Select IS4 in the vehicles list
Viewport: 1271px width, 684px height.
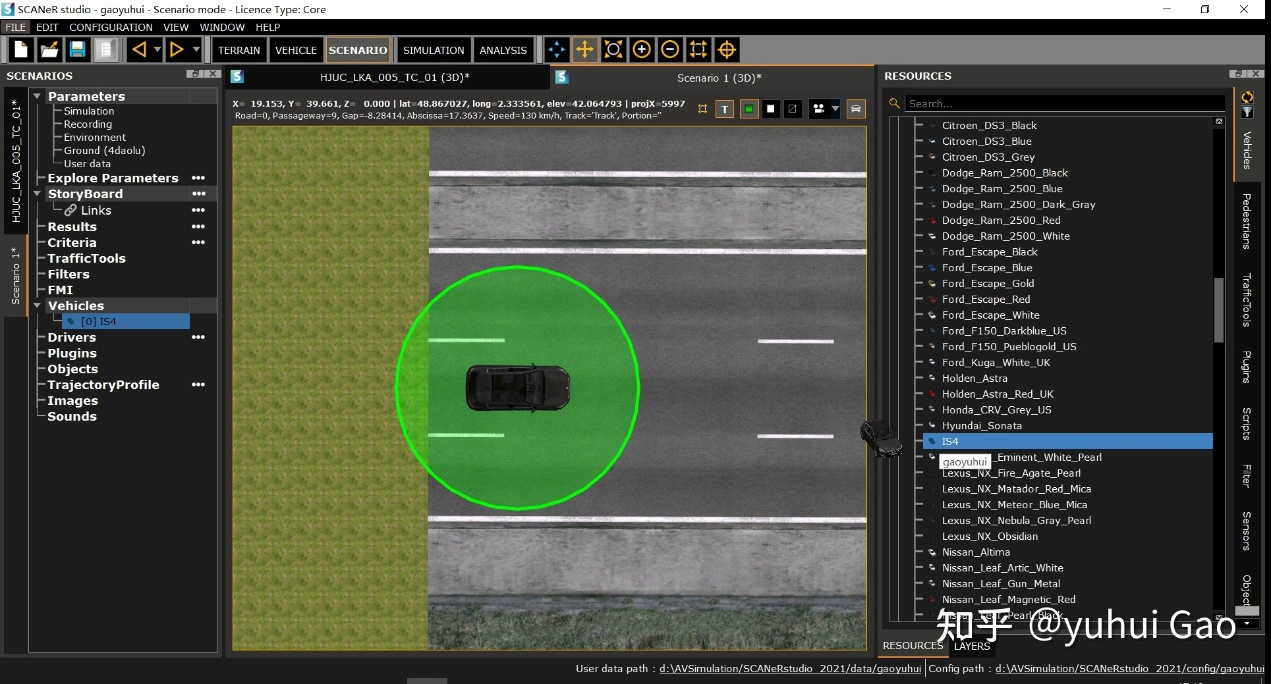[1067, 441]
